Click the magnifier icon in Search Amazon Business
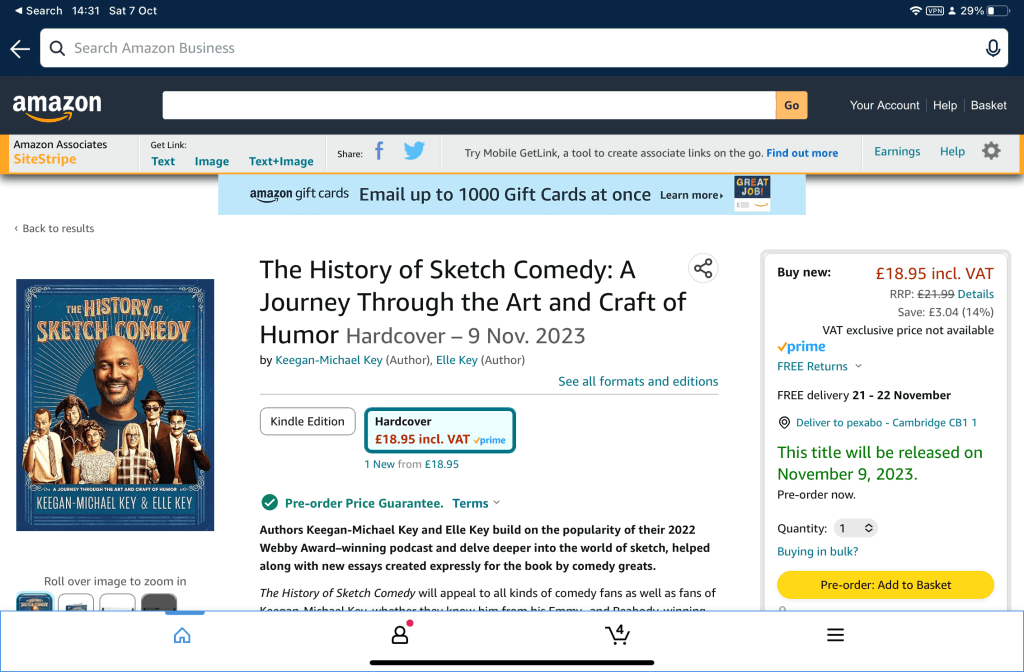The width and height of the screenshot is (1024, 672). coord(57,48)
